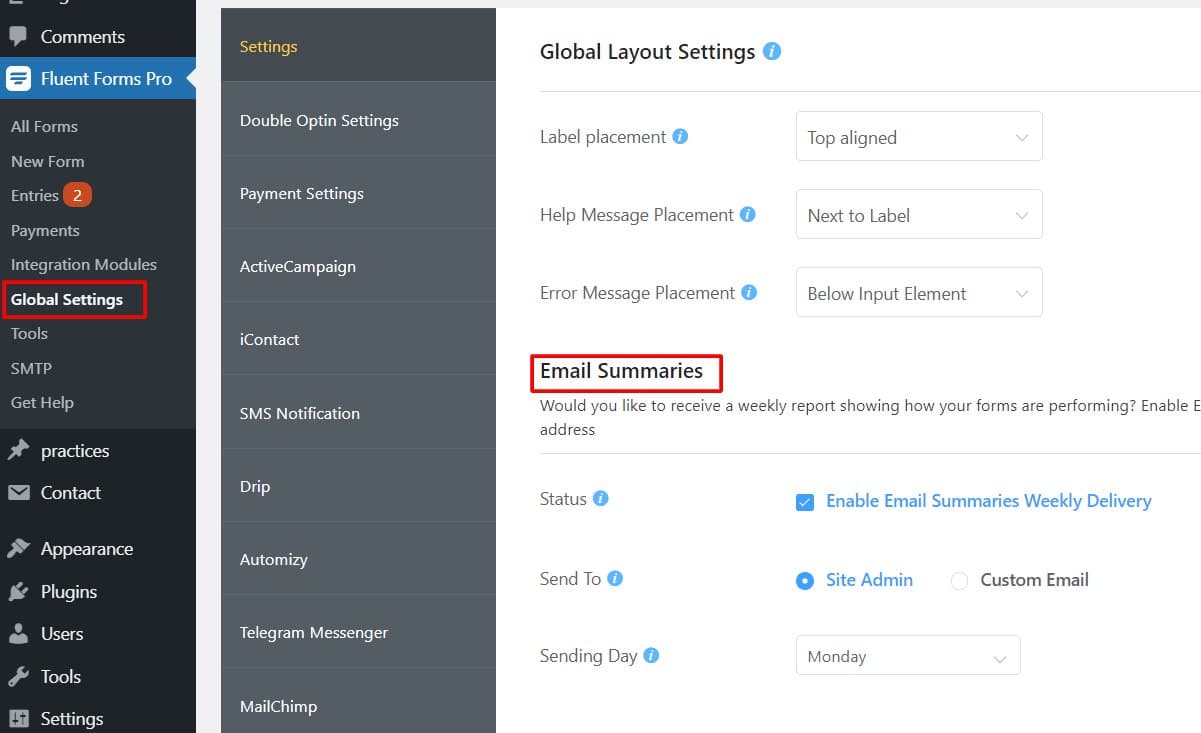The height and width of the screenshot is (733, 1201).
Task: Select the Custom Email radio option
Action: (x=959, y=580)
